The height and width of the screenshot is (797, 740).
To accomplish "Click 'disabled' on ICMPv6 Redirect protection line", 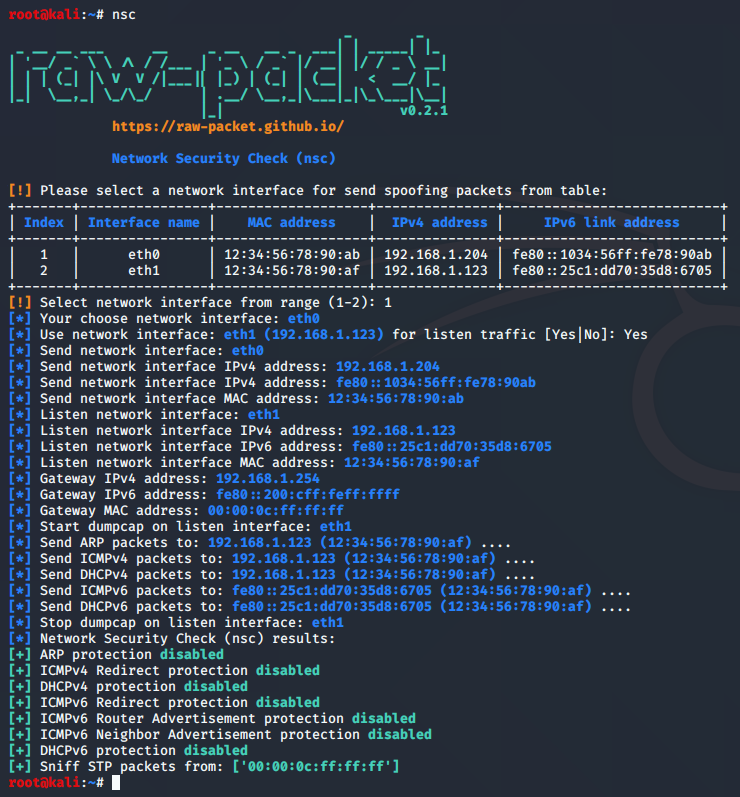I will (x=288, y=703).
